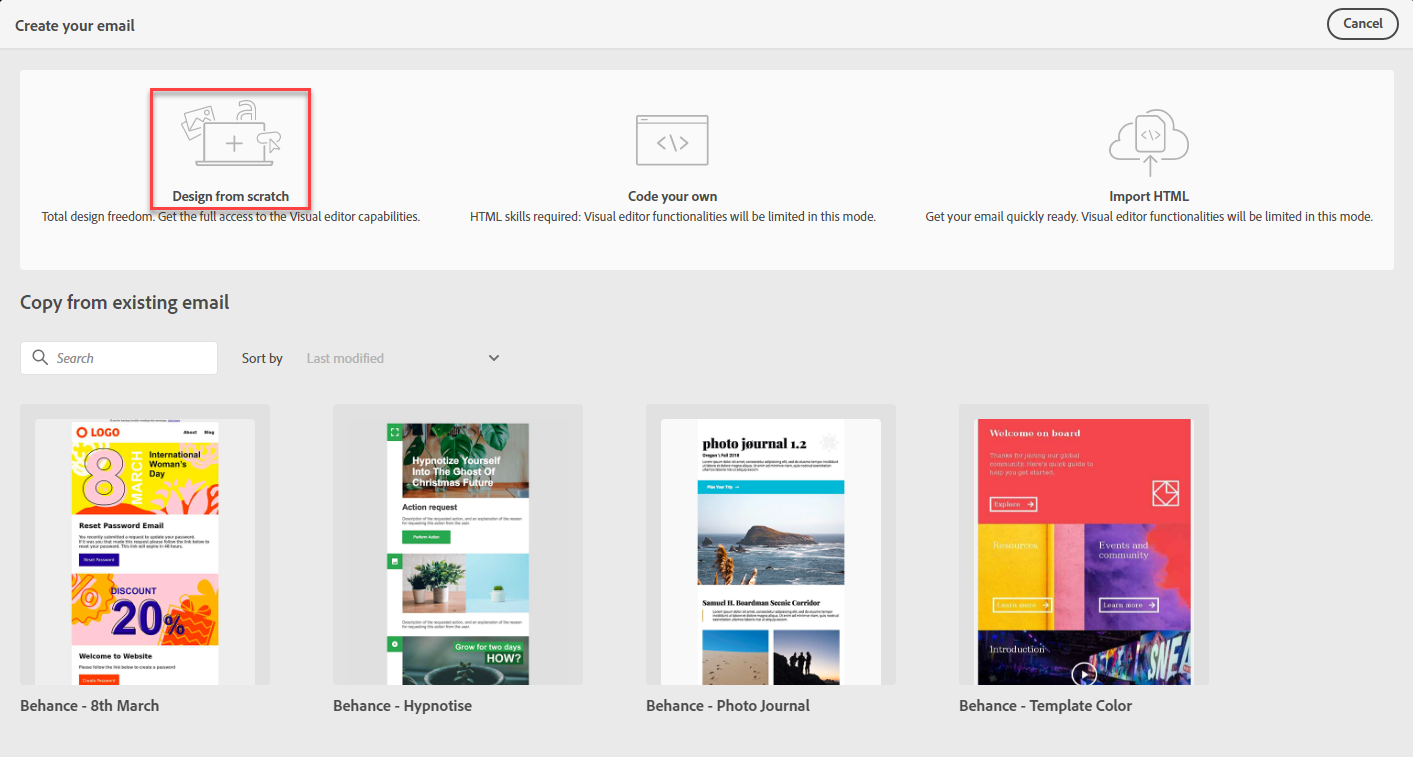Click the Import HTML cloud icon
The height and width of the screenshot is (757, 1413).
[1149, 143]
